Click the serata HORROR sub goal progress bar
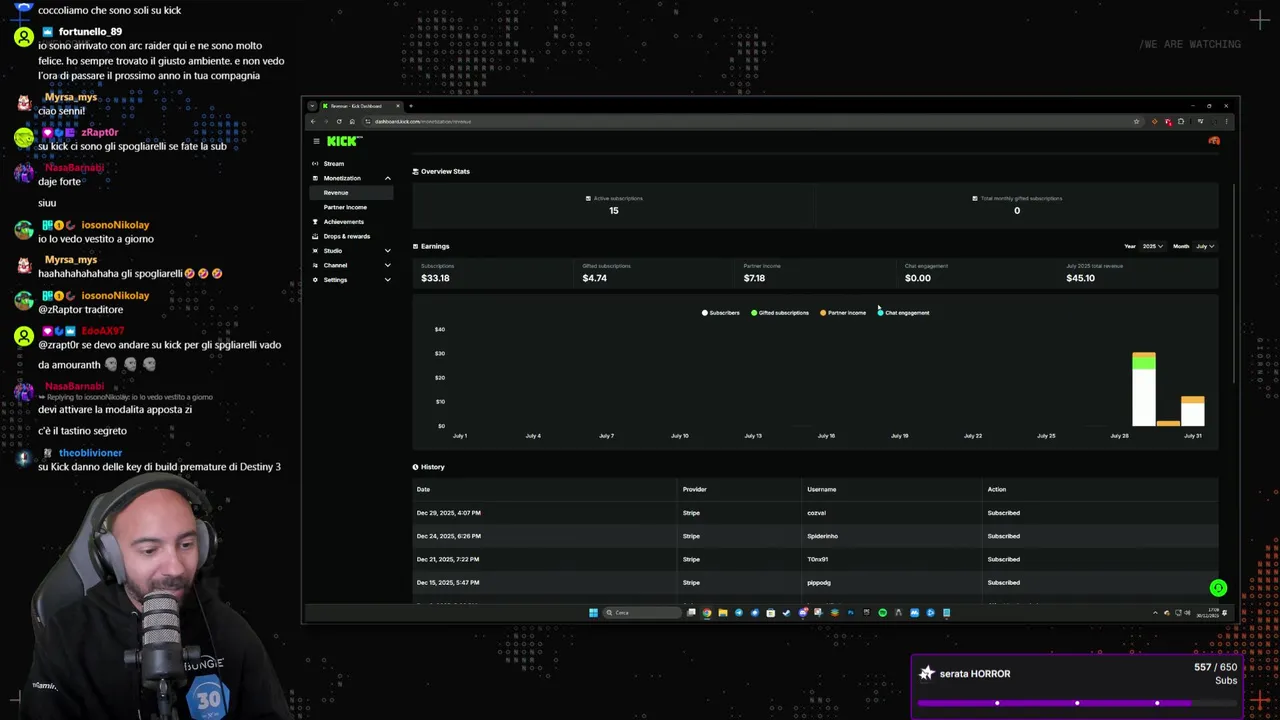The height and width of the screenshot is (720, 1280). pos(1077,703)
